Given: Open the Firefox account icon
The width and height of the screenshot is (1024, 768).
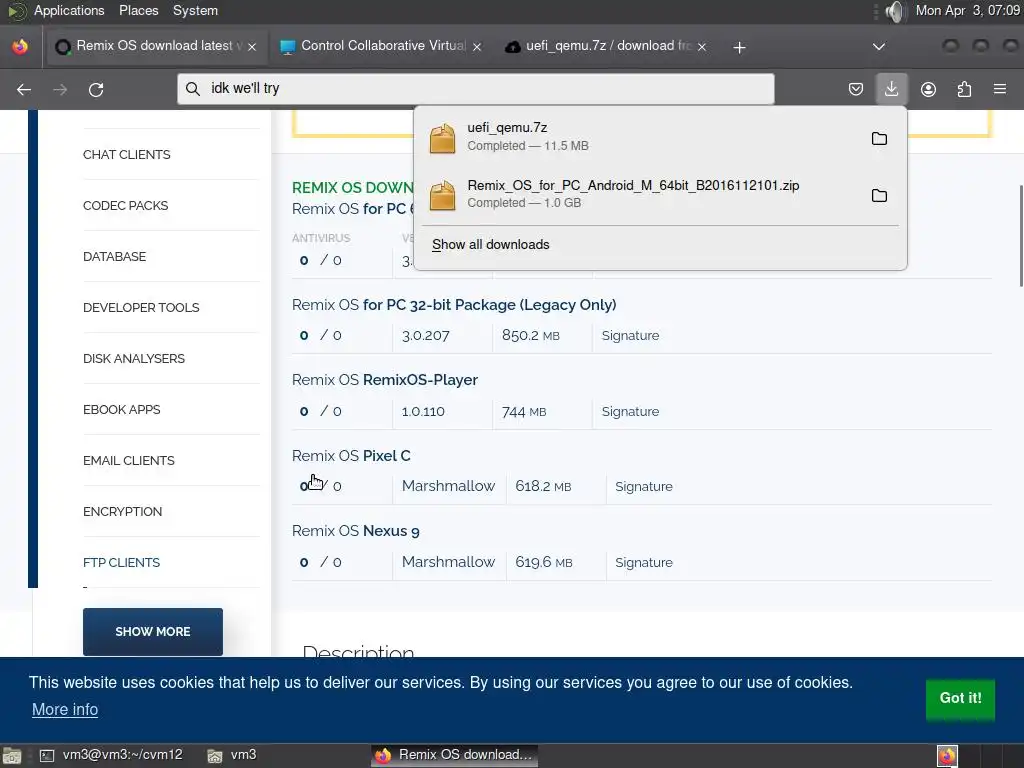Looking at the screenshot, I should pyautogui.click(x=928, y=89).
